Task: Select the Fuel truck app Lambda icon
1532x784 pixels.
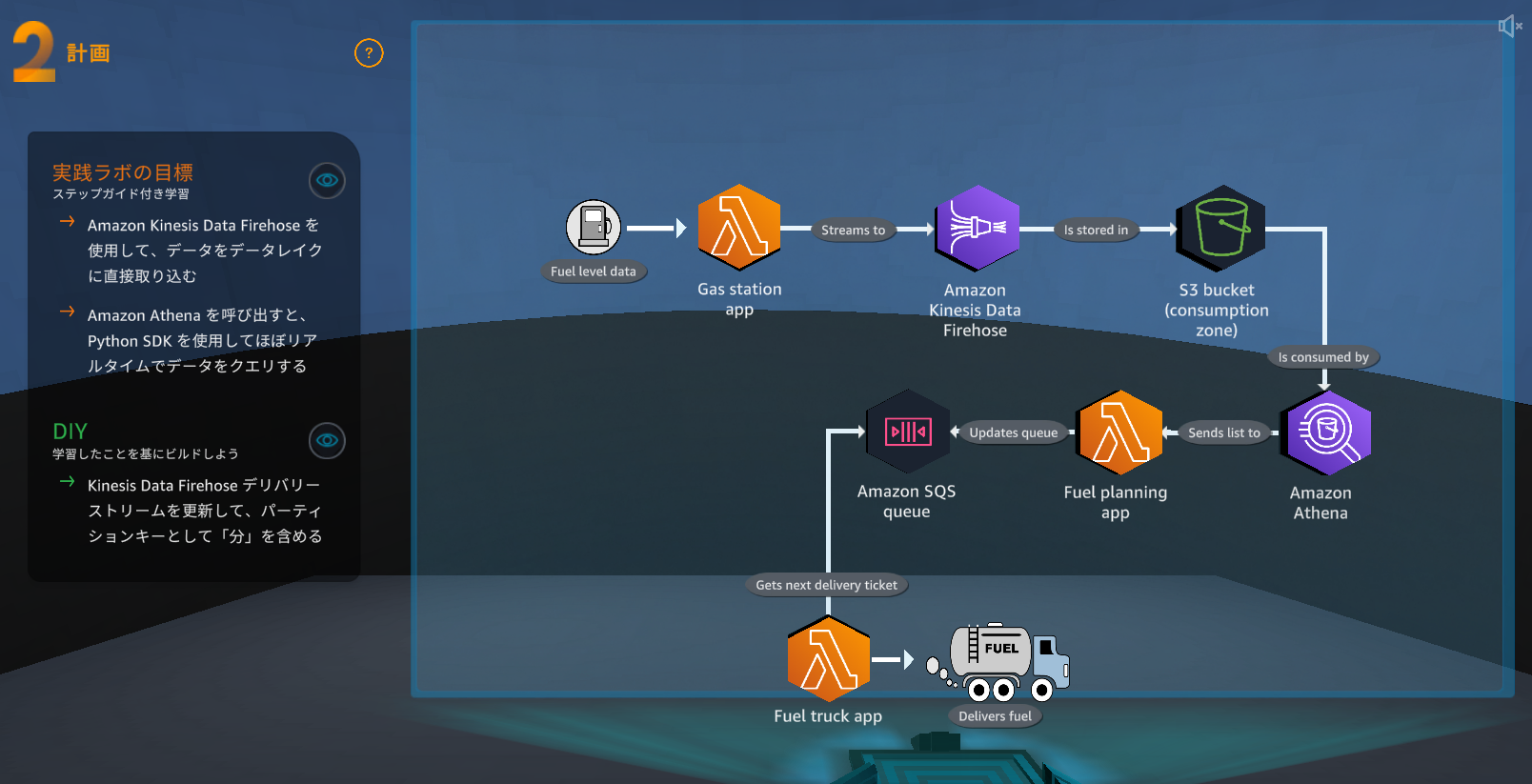Action: (829, 658)
